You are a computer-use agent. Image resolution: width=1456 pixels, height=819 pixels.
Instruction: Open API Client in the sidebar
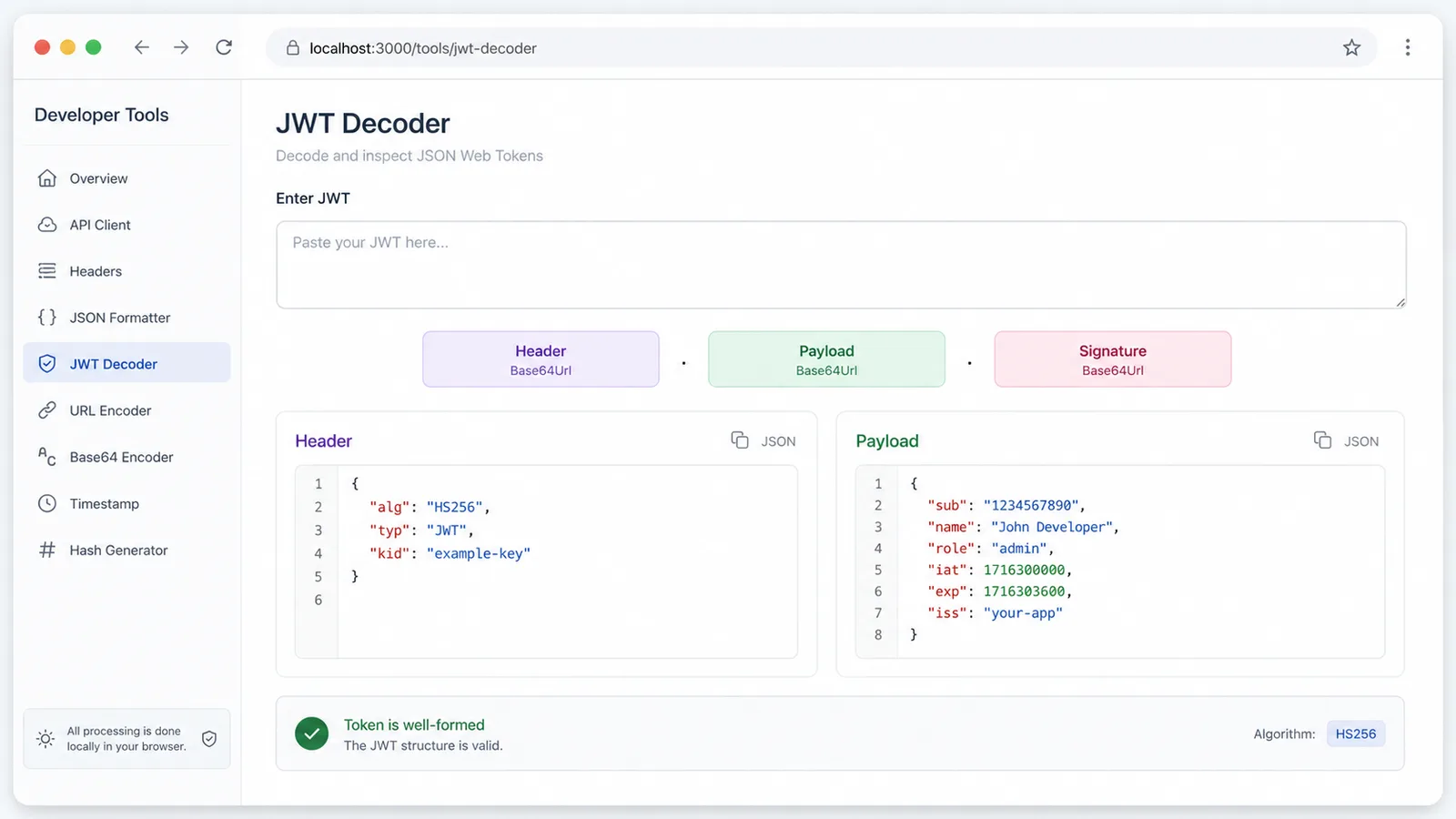126,225
